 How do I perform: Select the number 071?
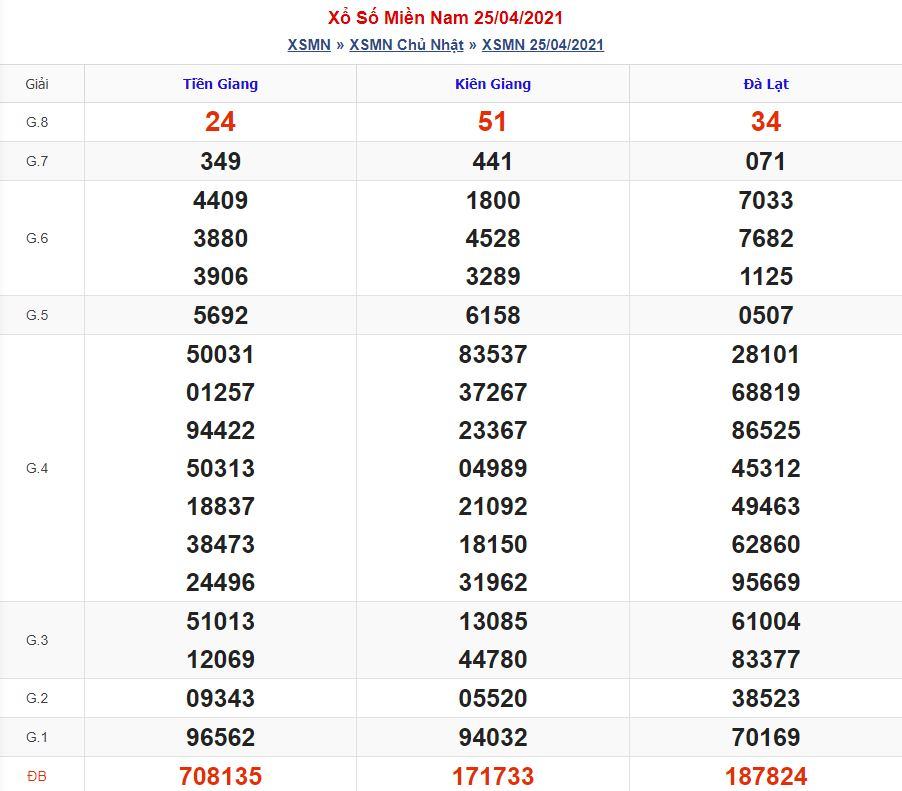pyautogui.click(x=766, y=161)
